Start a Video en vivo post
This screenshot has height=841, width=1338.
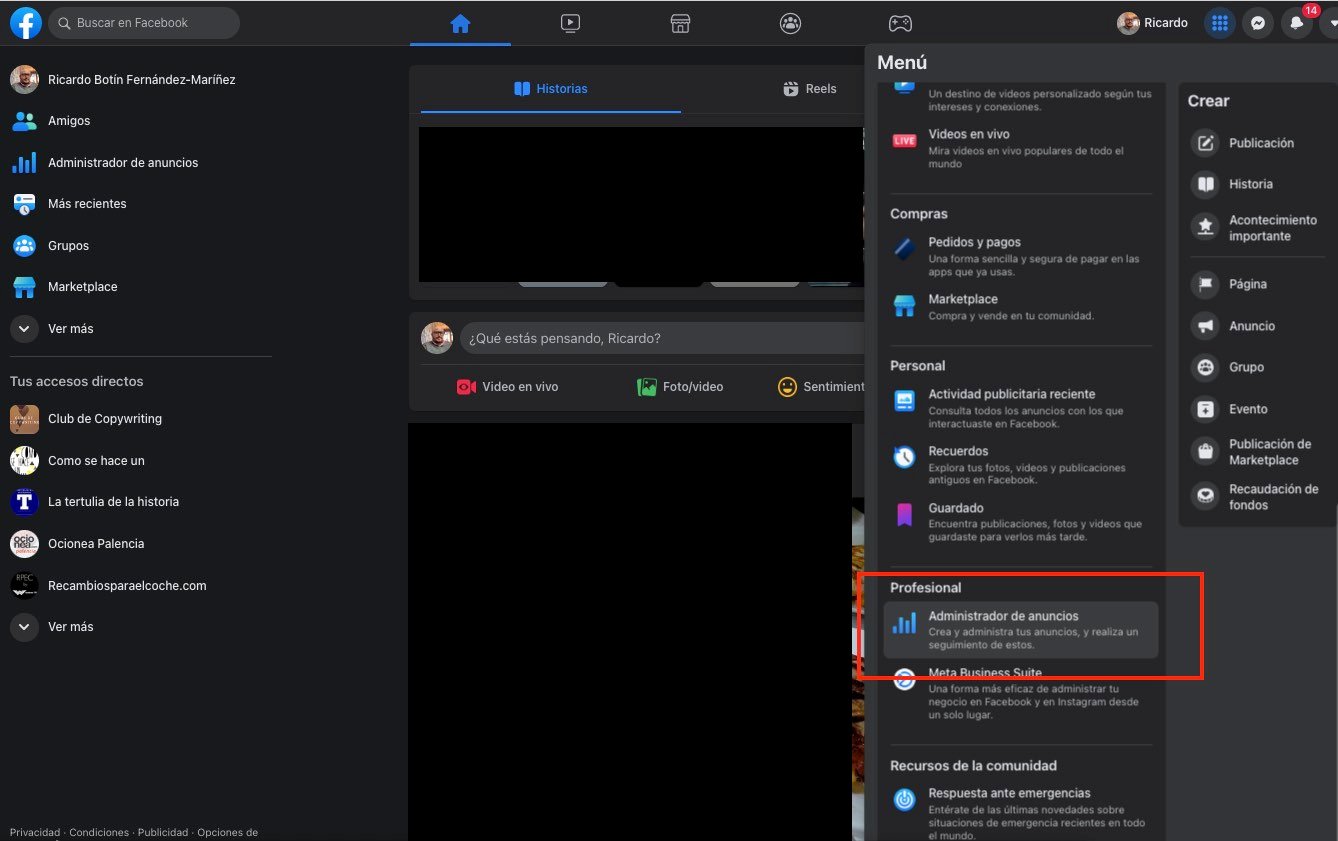pyautogui.click(x=508, y=387)
